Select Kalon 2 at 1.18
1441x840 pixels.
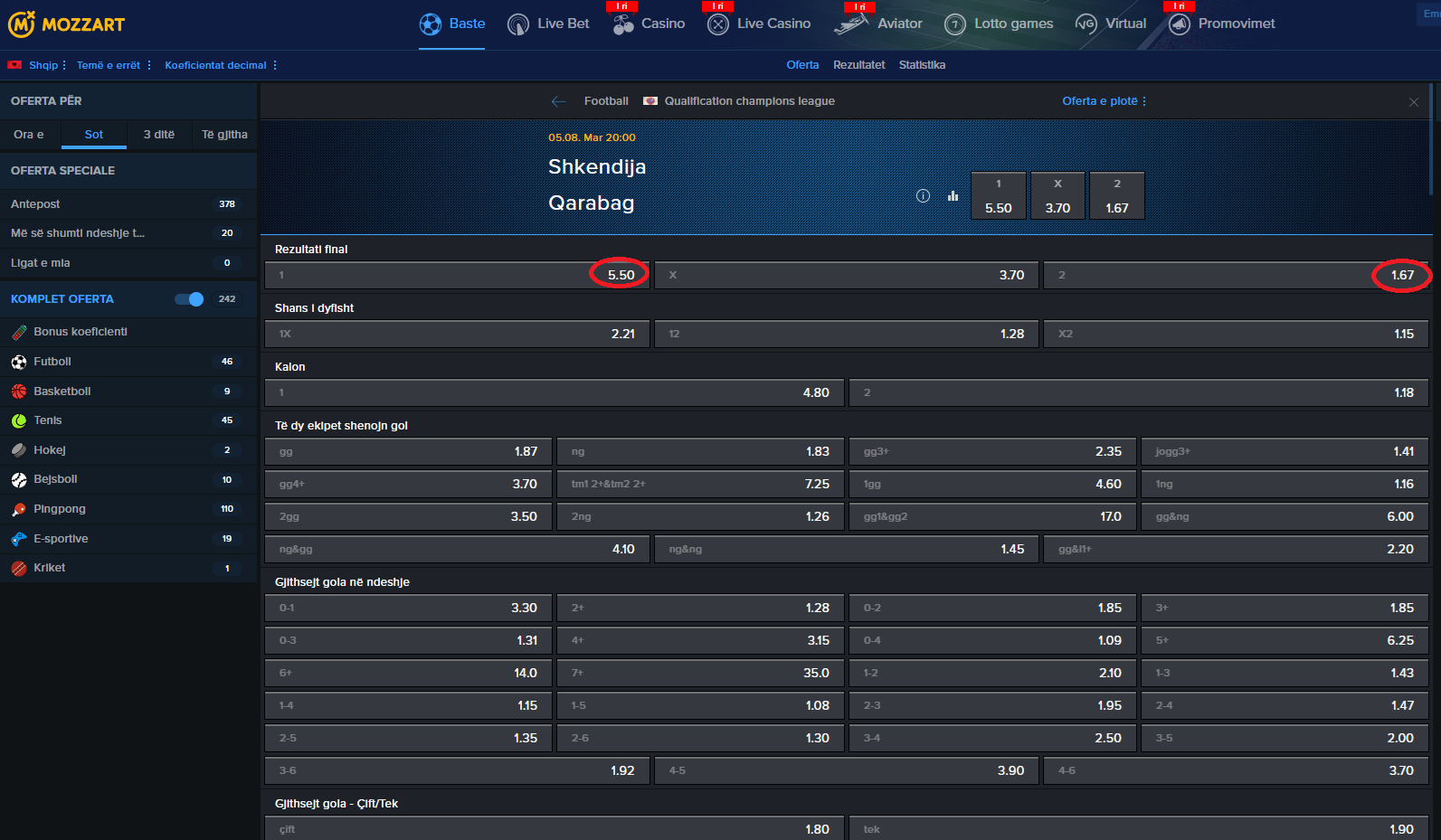[1139, 392]
